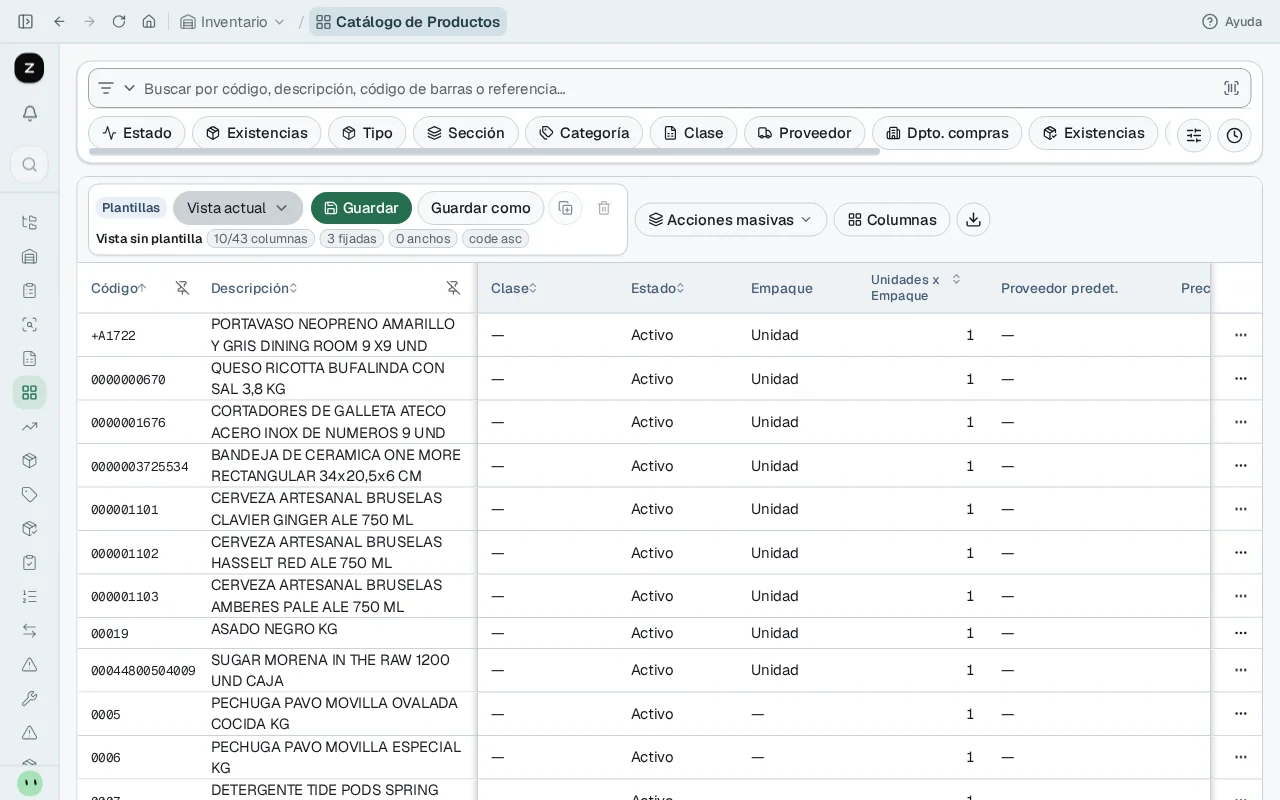1280x800 pixels.
Task: Open the Acciones masivas dropdown
Action: (731, 220)
